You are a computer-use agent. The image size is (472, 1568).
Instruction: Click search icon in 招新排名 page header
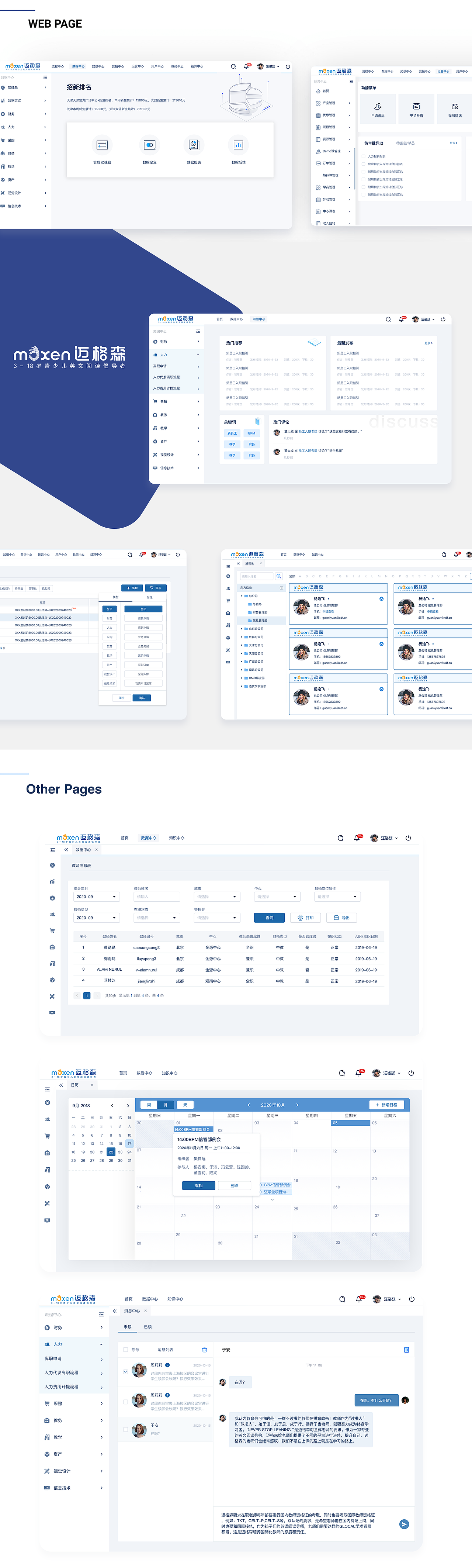pyautogui.click(x=233, y=66)
